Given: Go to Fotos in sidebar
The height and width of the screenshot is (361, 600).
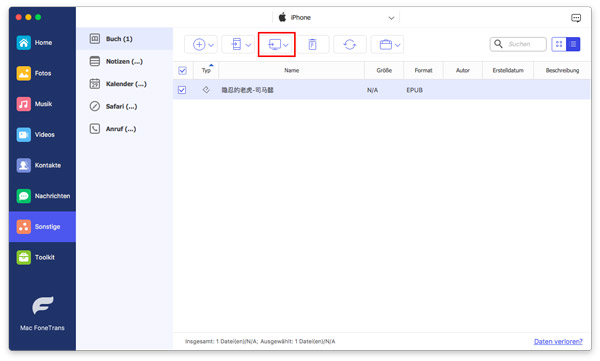Looking at the screenshot, I should 42,73.
